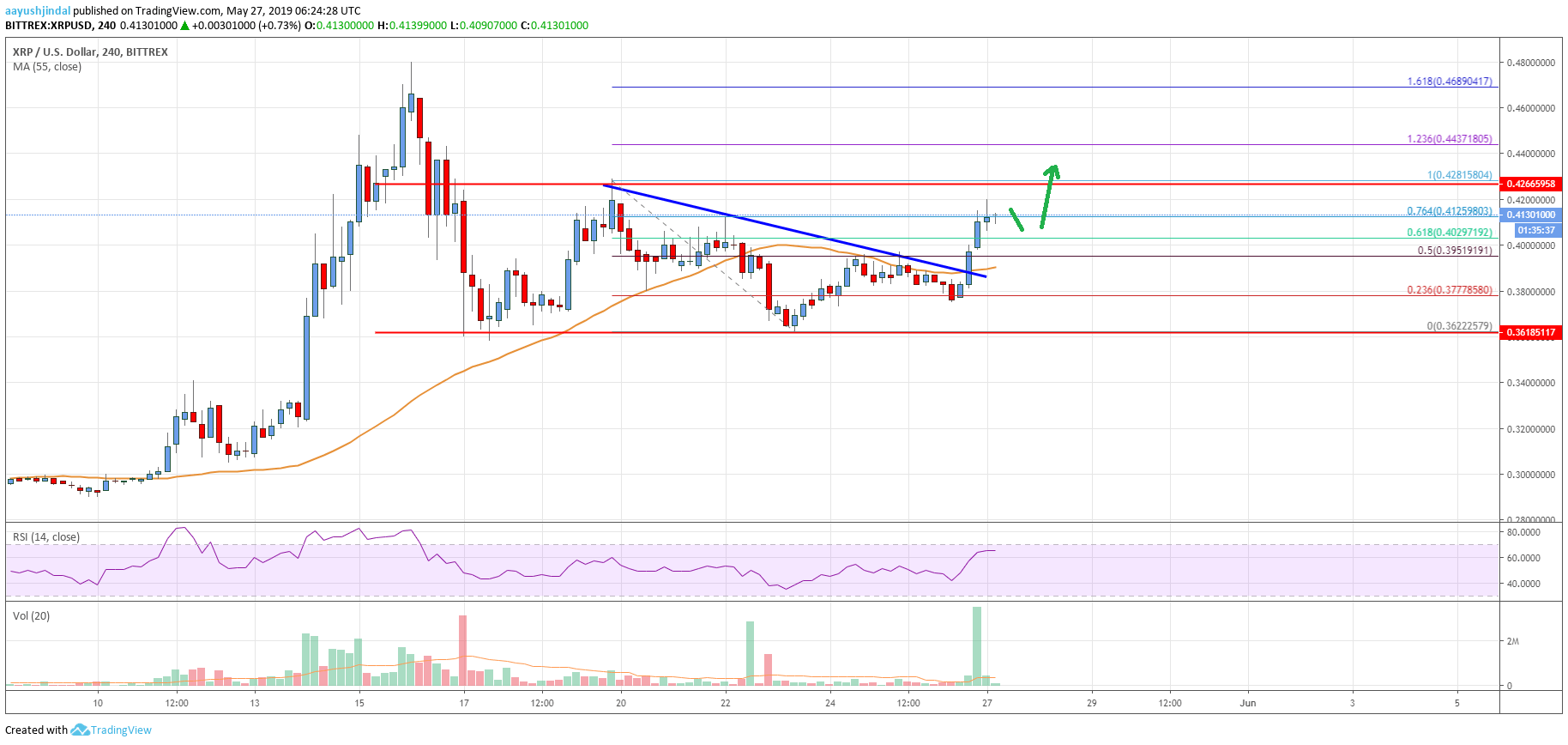The image size is (1568, 745).
Task: Click the 1.618(0.46890417) Fibonacci label
Action: pyautogui.click(x=1450, y=82)
